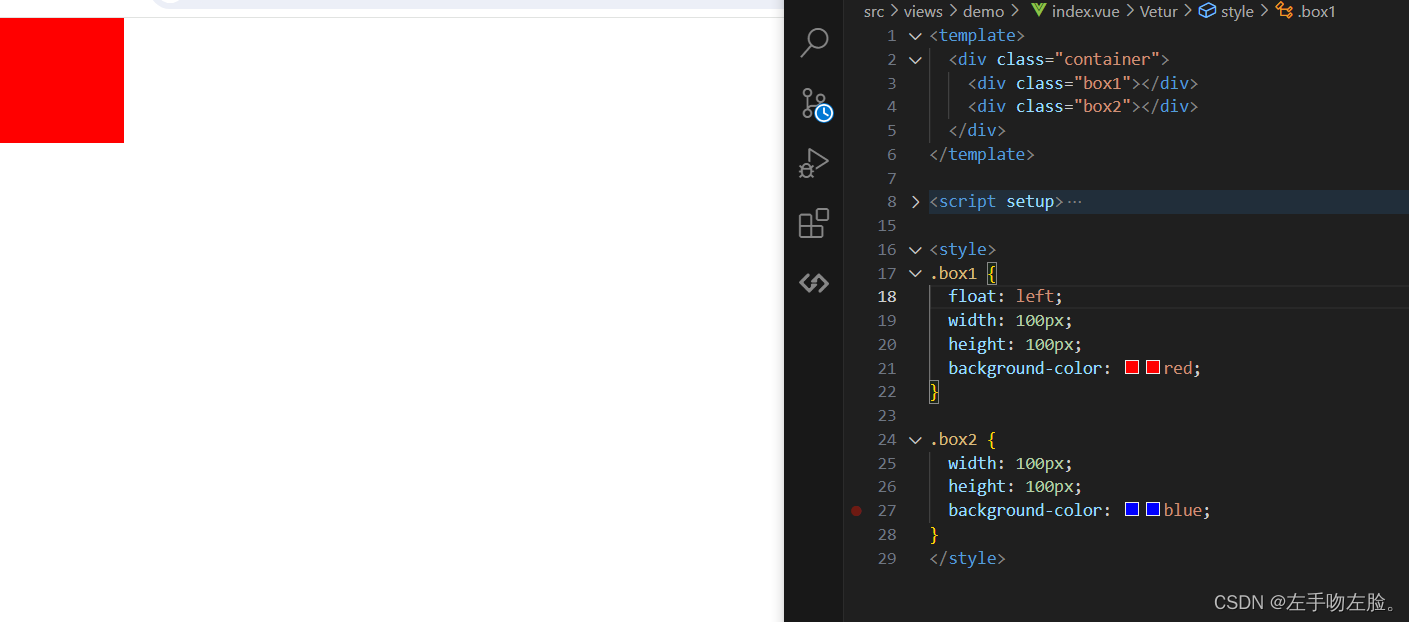This screenshot has width=1409, height=622.
Task: Collapse the .box1 rule fold arrow
Action: (x=915, y=274)
